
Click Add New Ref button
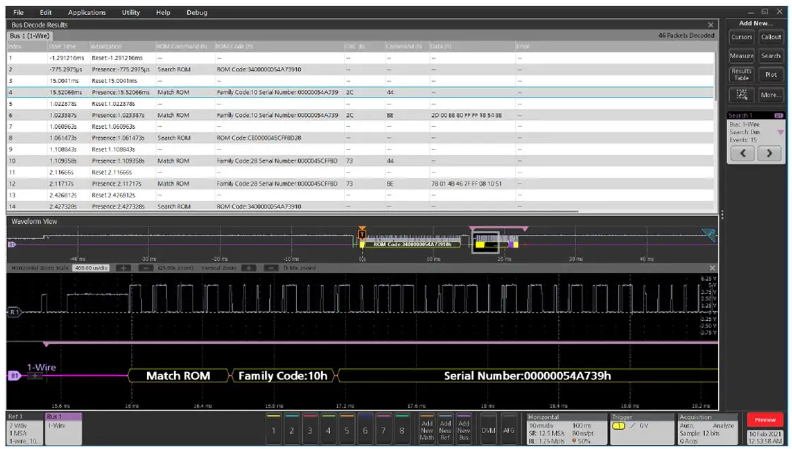click(445, 429)
